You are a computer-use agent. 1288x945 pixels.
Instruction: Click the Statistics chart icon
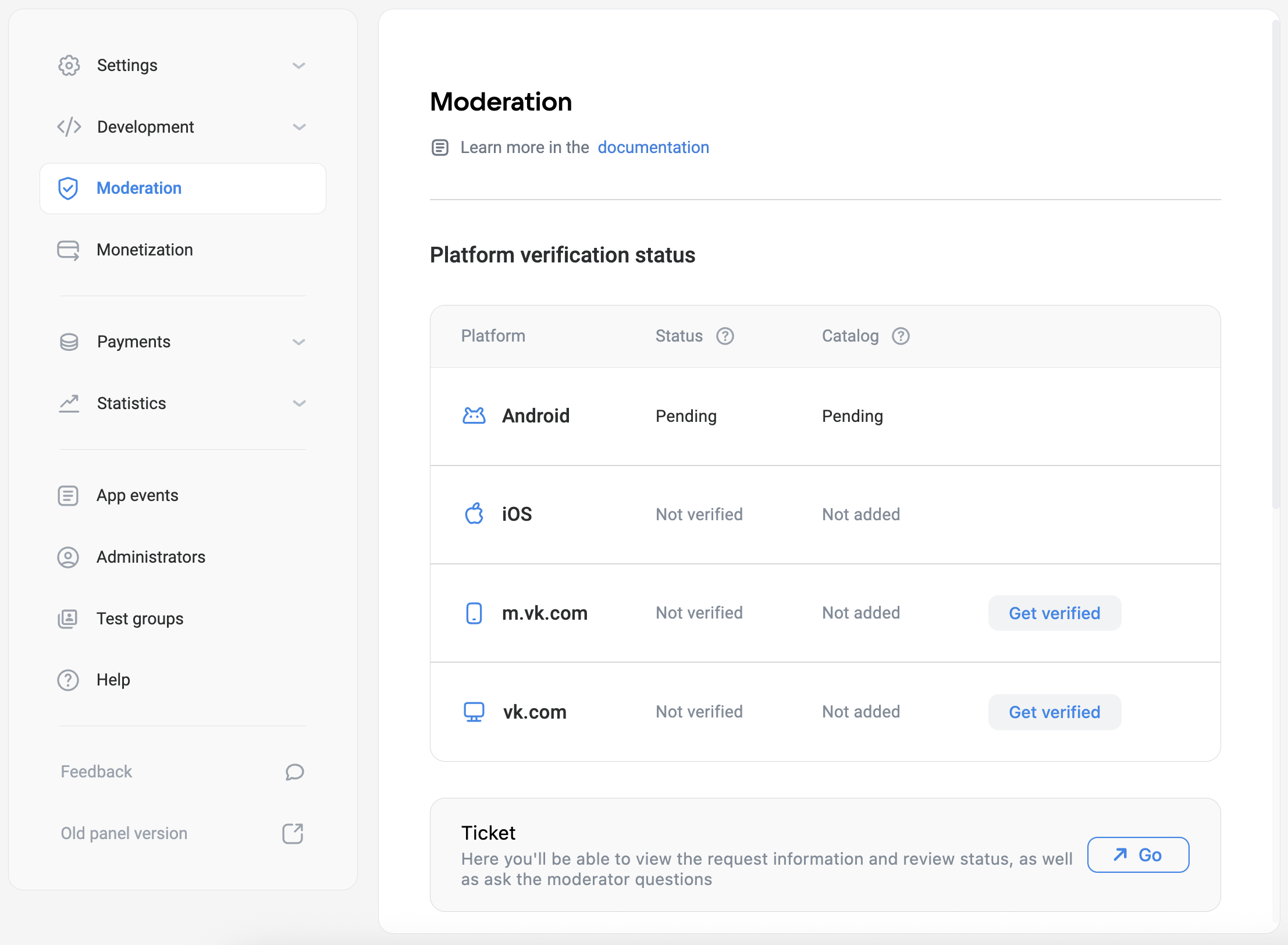pos(69,403)
